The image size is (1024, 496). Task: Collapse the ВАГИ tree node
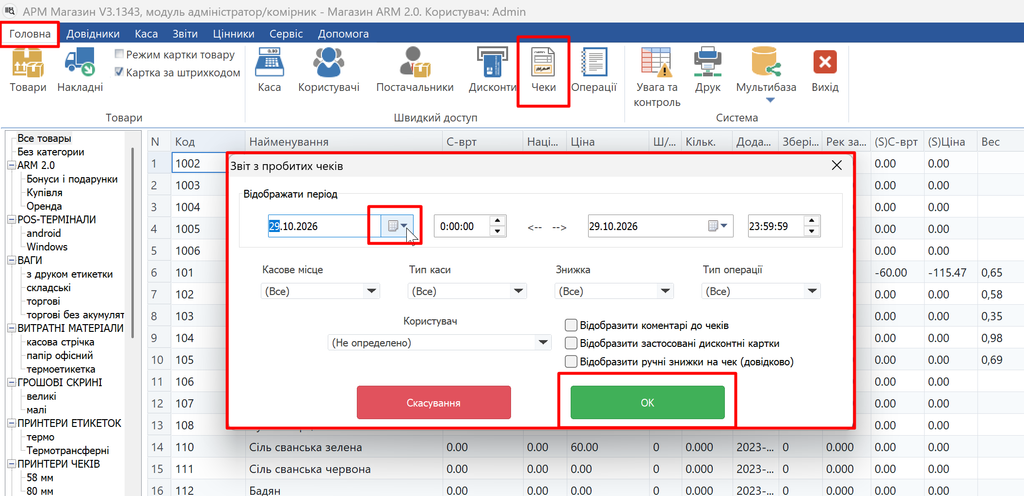point(11,260)
